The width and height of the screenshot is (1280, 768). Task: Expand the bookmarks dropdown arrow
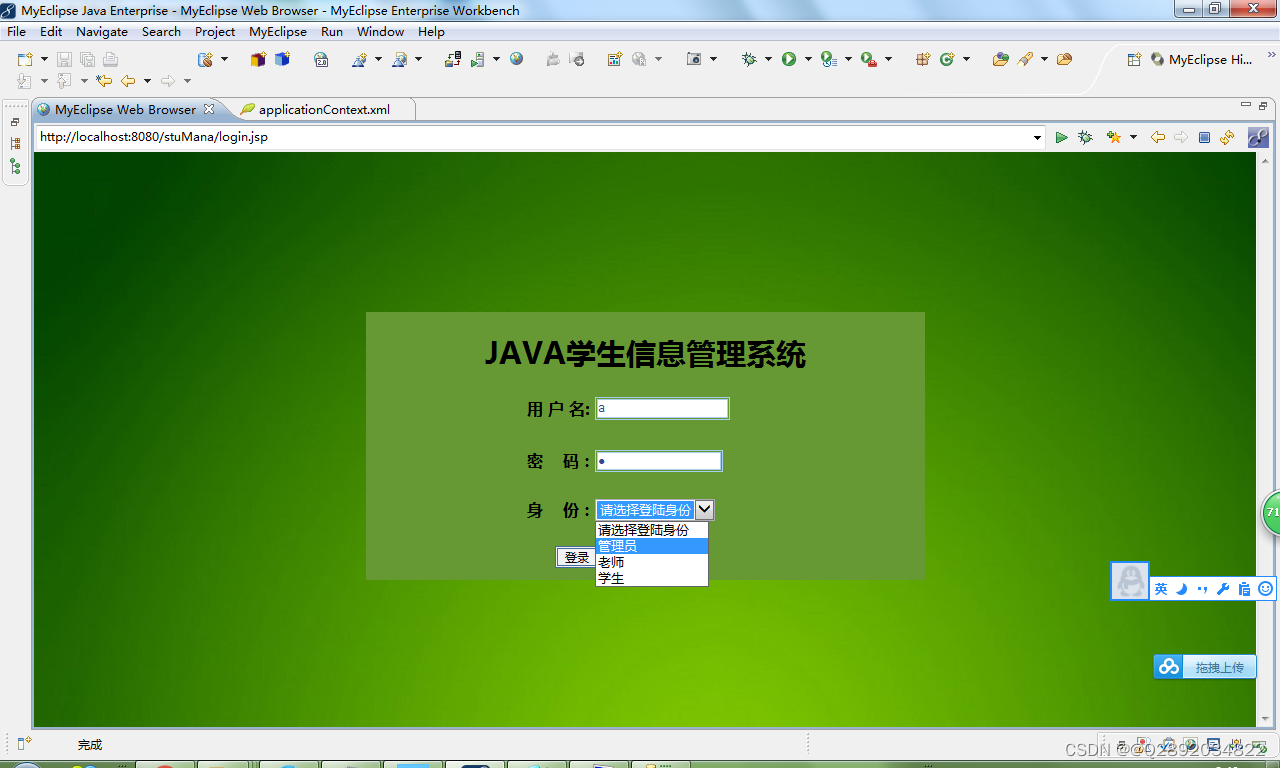click(1133, 137)
